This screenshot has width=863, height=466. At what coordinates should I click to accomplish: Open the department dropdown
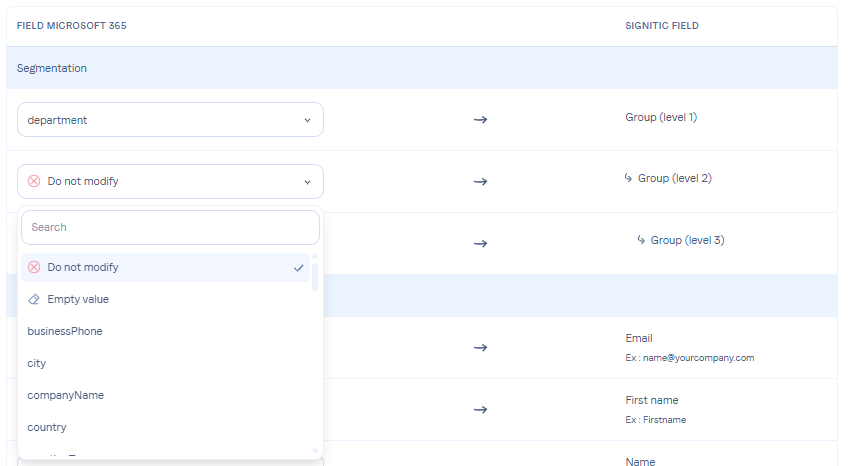(x=170, y=120)
